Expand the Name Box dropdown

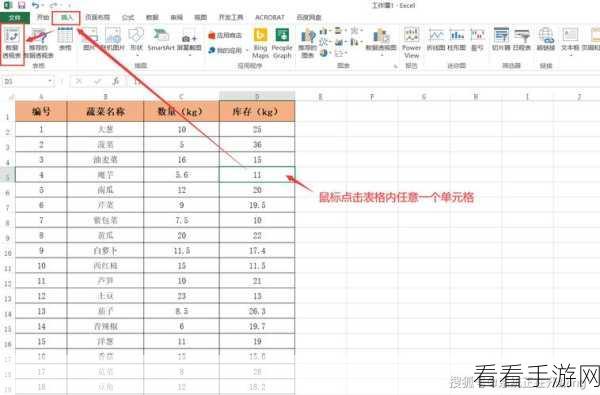coord(50,81)
